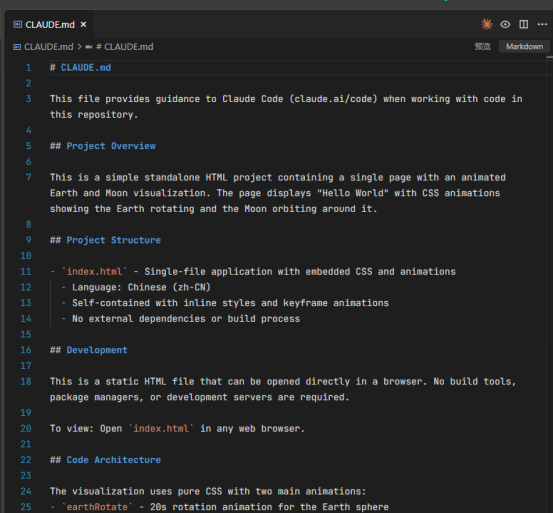
Task: Open the Claude Code starburst icon
Action: pos(487,24)
